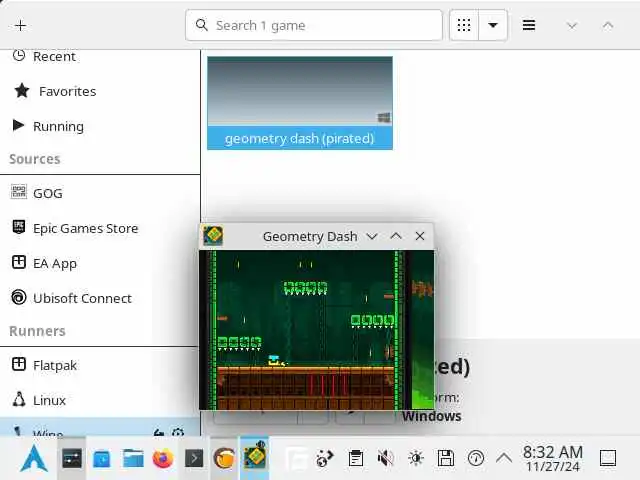The width and height of the screenshot is (640, 480).
Task: Click Geometry Dash preview window icon
Action: (x=213, y=236)
